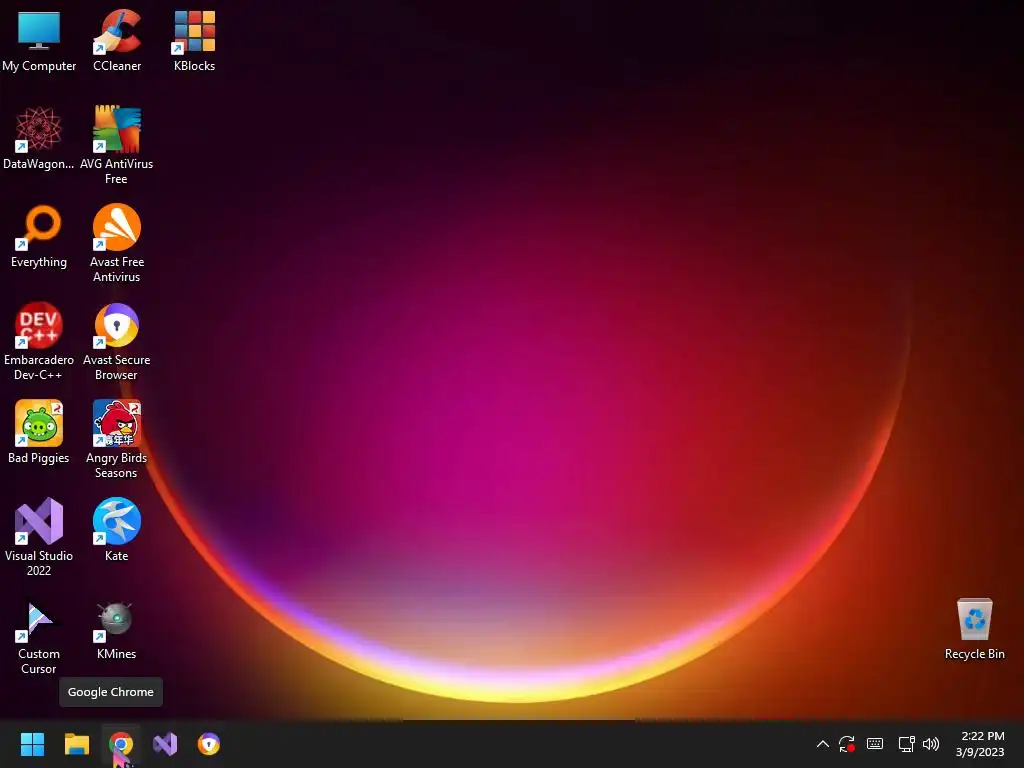
Task: Select the Custom Cursor shortcut
Action: [39, 635]
